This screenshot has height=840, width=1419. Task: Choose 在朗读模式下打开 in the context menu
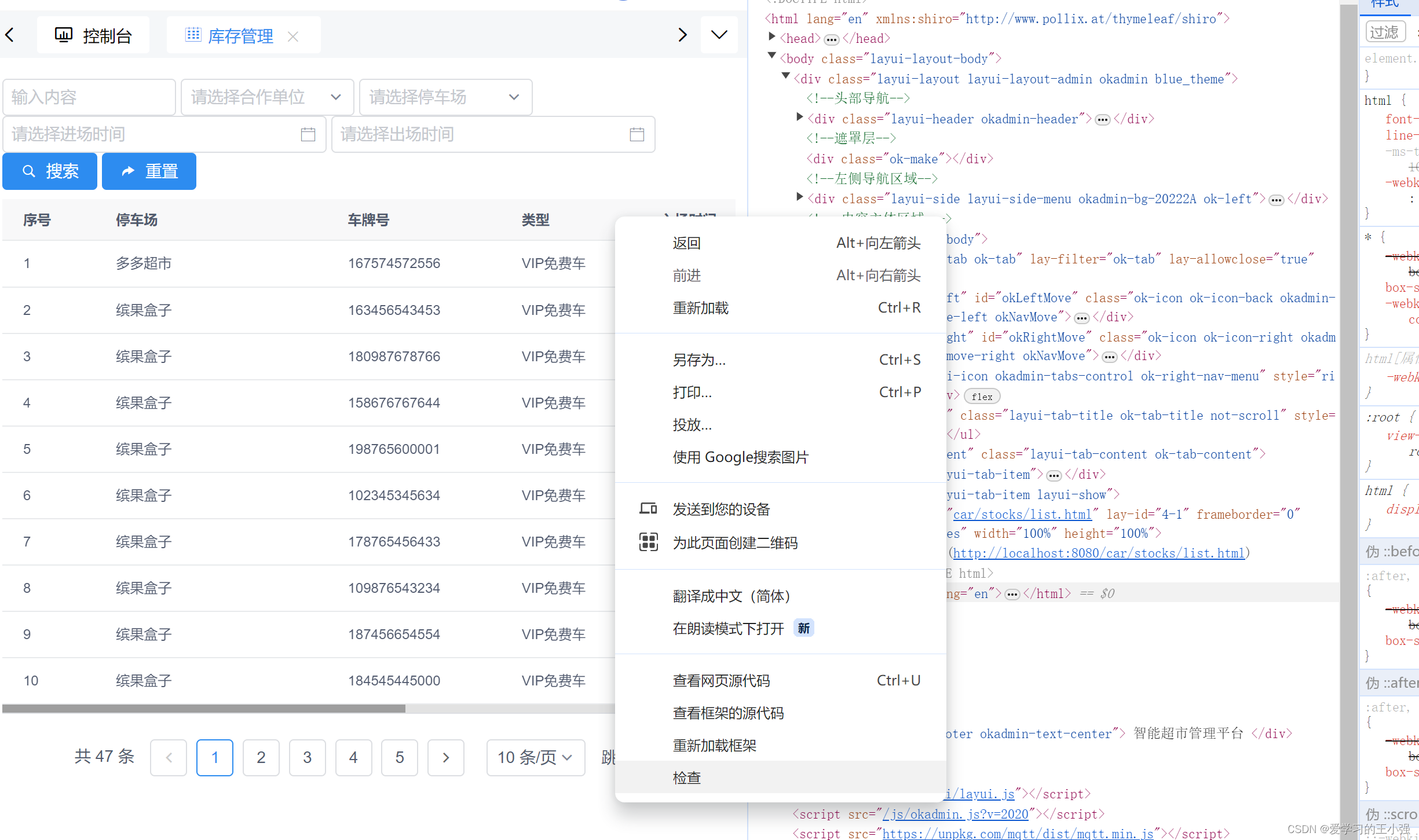point(781,629)
